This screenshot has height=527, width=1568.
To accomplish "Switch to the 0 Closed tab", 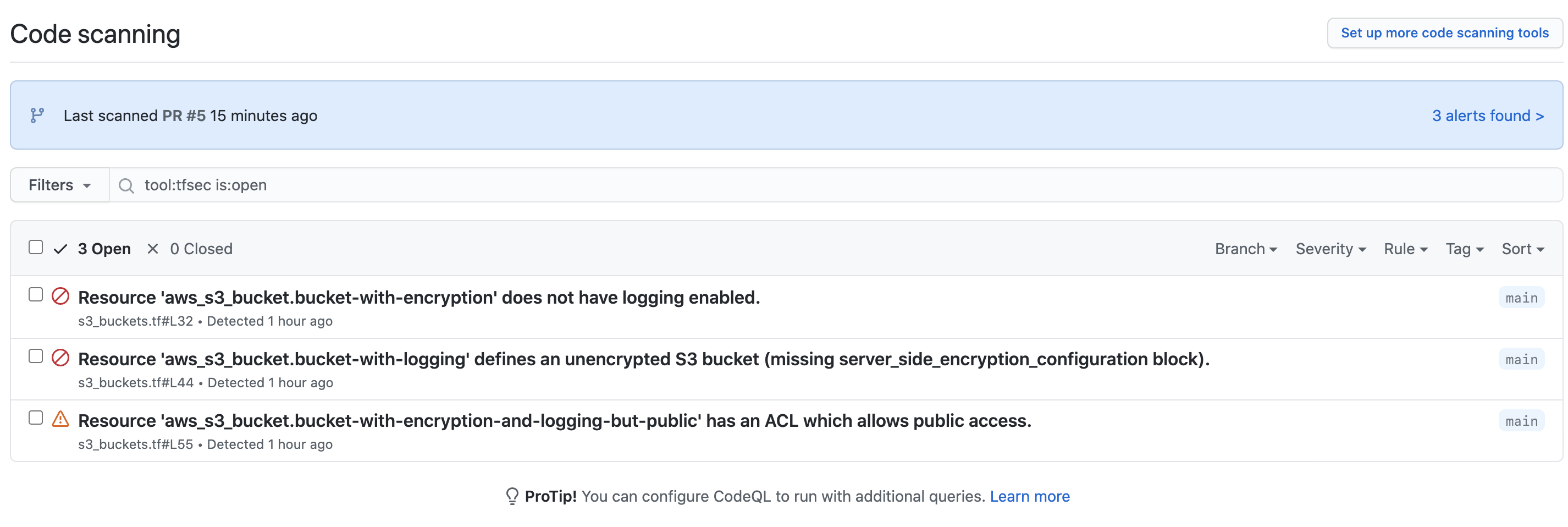I will tap(201, 248).
